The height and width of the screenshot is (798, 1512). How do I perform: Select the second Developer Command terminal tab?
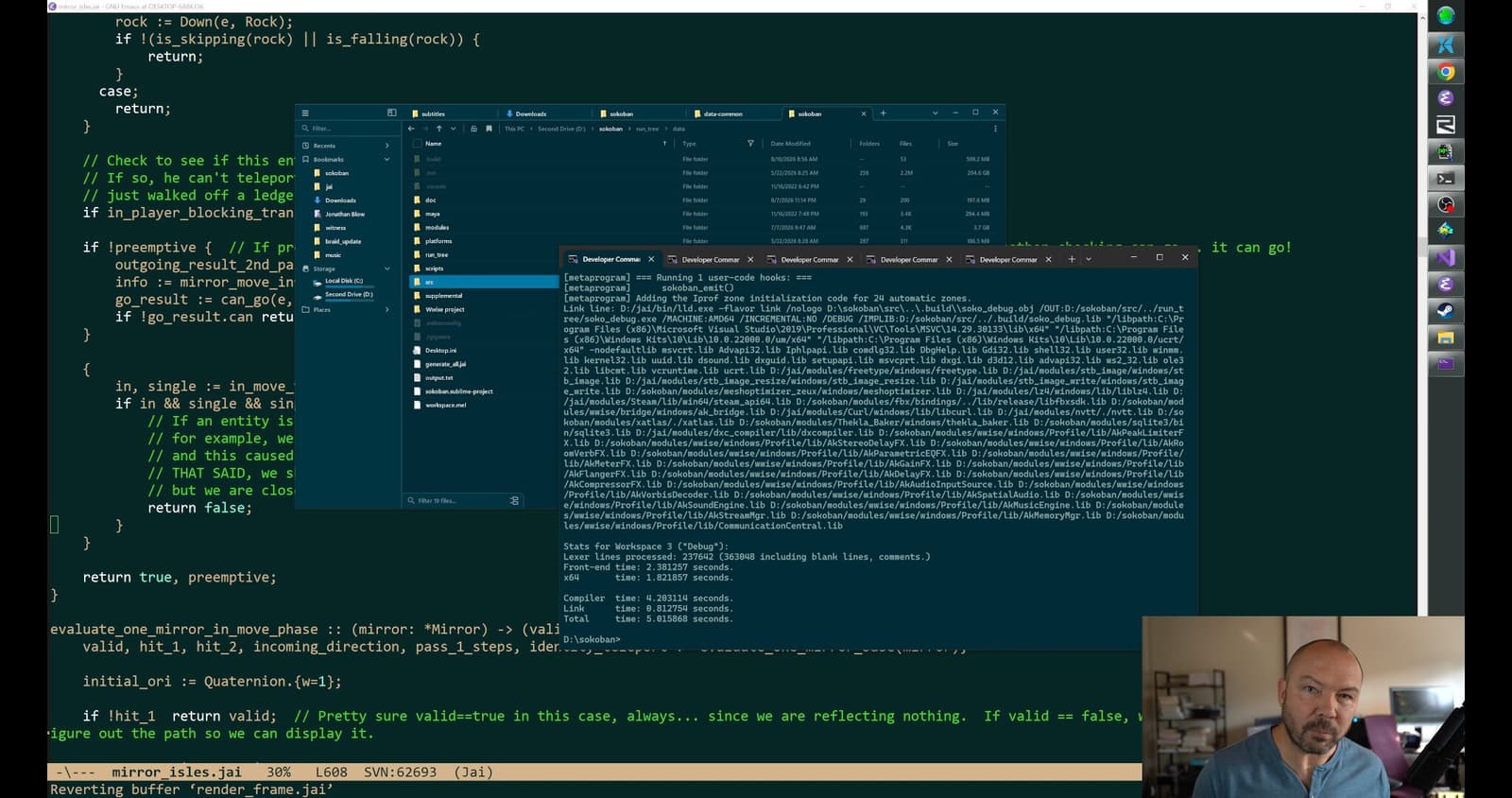[710, 259]
